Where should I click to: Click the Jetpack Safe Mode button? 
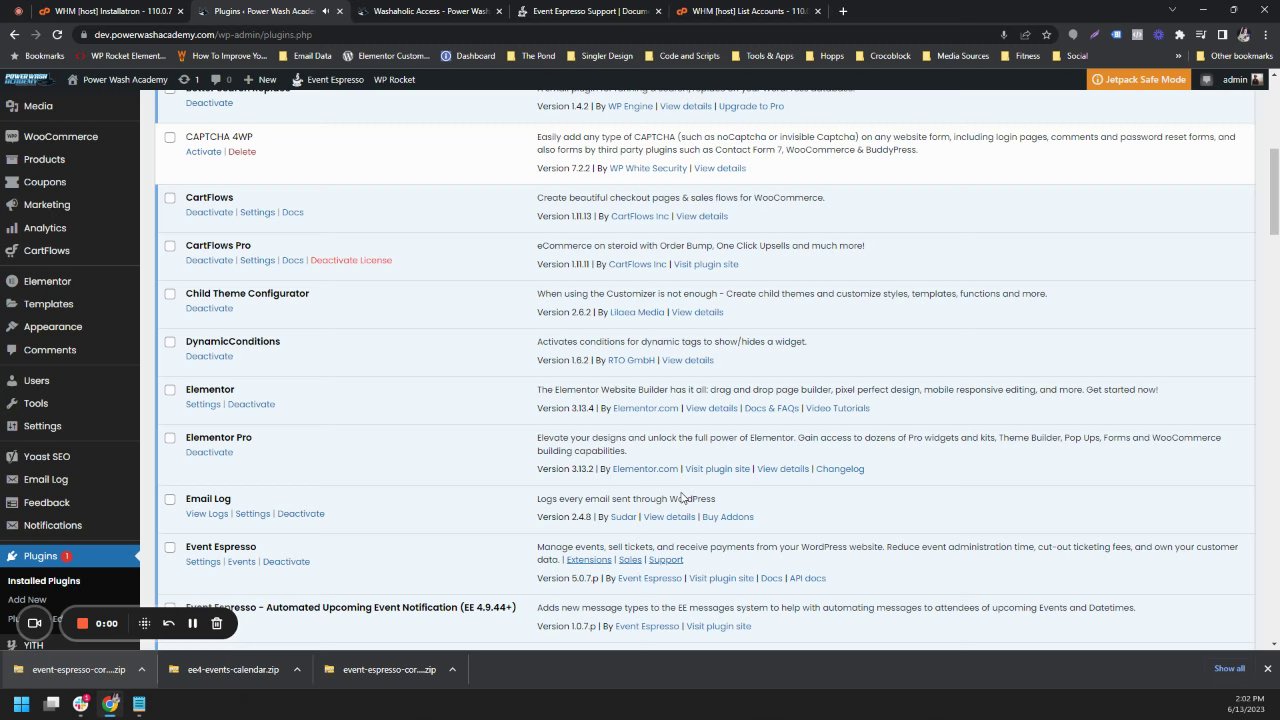point(1139,80)
